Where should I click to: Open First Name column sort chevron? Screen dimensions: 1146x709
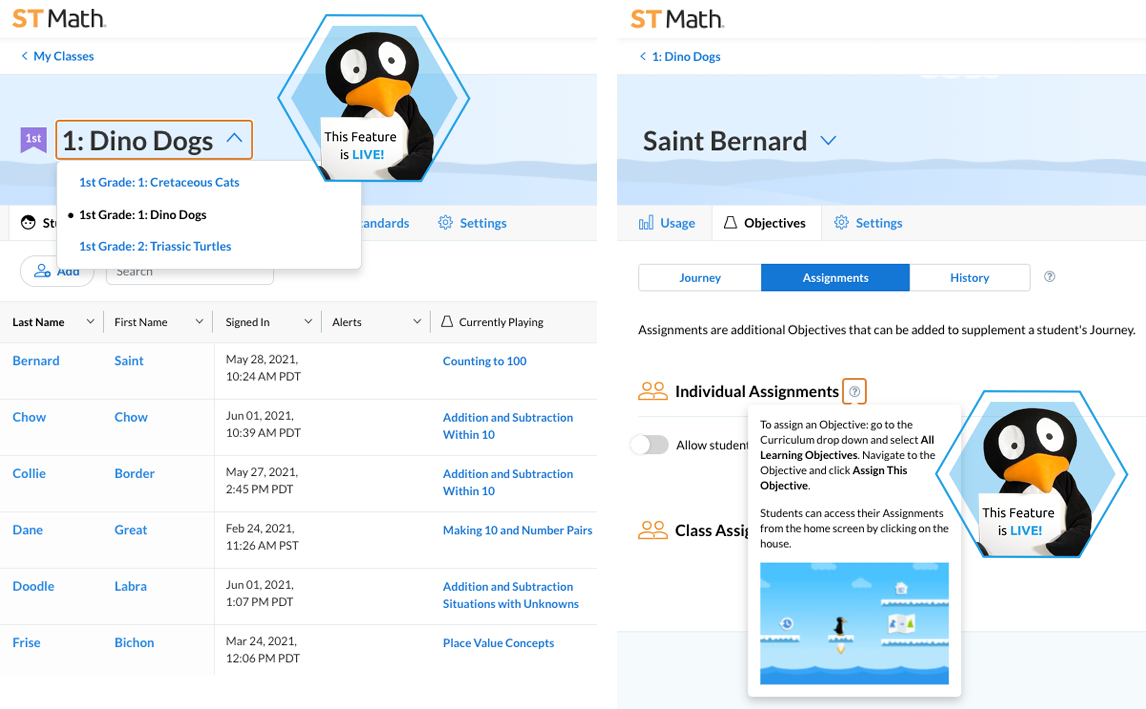point(199,321)
